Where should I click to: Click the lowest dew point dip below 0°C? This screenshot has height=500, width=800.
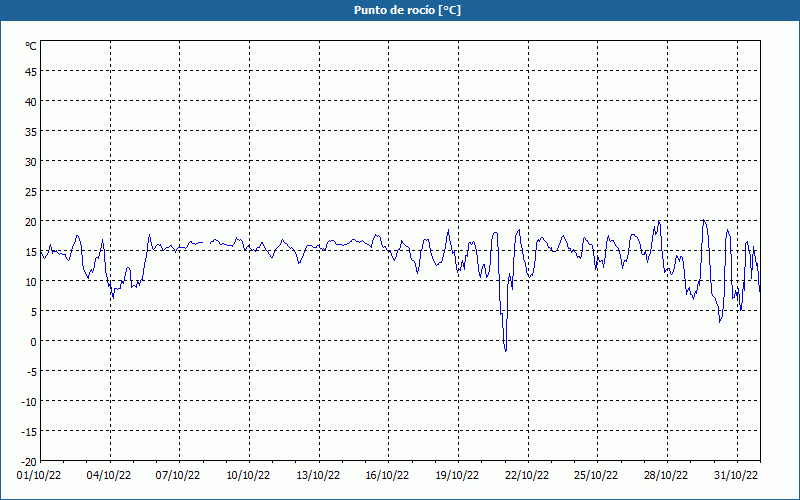506,350
